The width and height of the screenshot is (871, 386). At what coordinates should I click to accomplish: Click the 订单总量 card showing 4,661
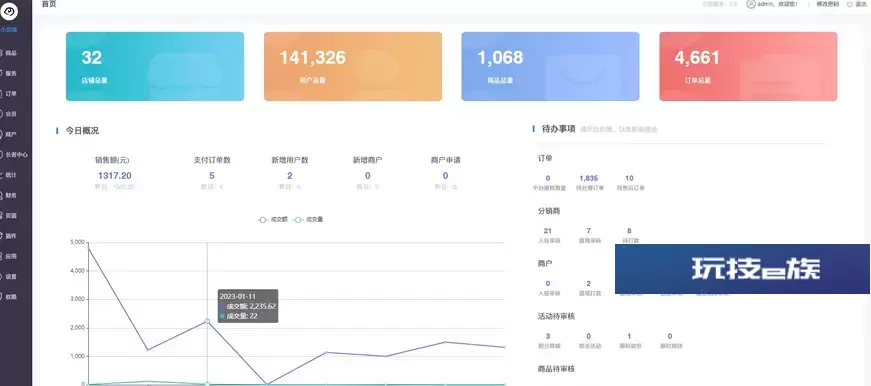click(x=748, y=67)
